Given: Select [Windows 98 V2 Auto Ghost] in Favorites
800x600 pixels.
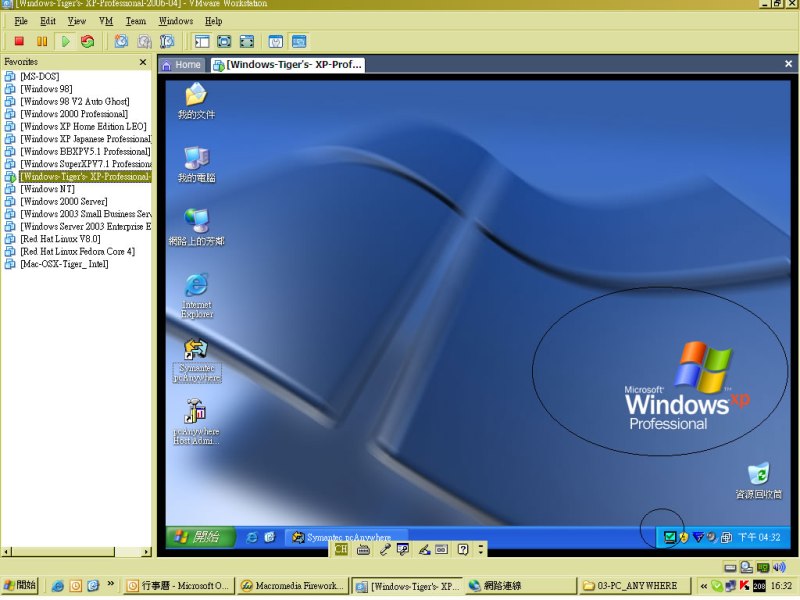Looking at the screenshot, I should [74, 102].
